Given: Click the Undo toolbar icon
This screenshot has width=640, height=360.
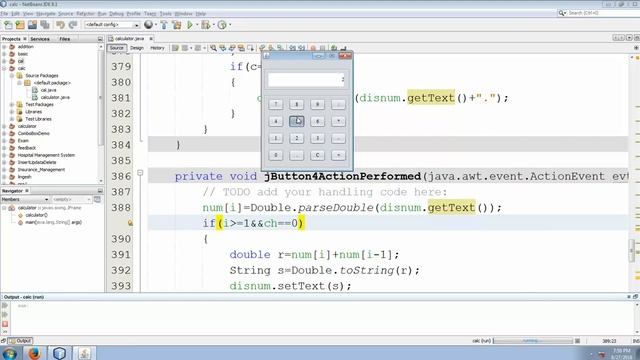Looking at the screenshot, I should (60, 25).
